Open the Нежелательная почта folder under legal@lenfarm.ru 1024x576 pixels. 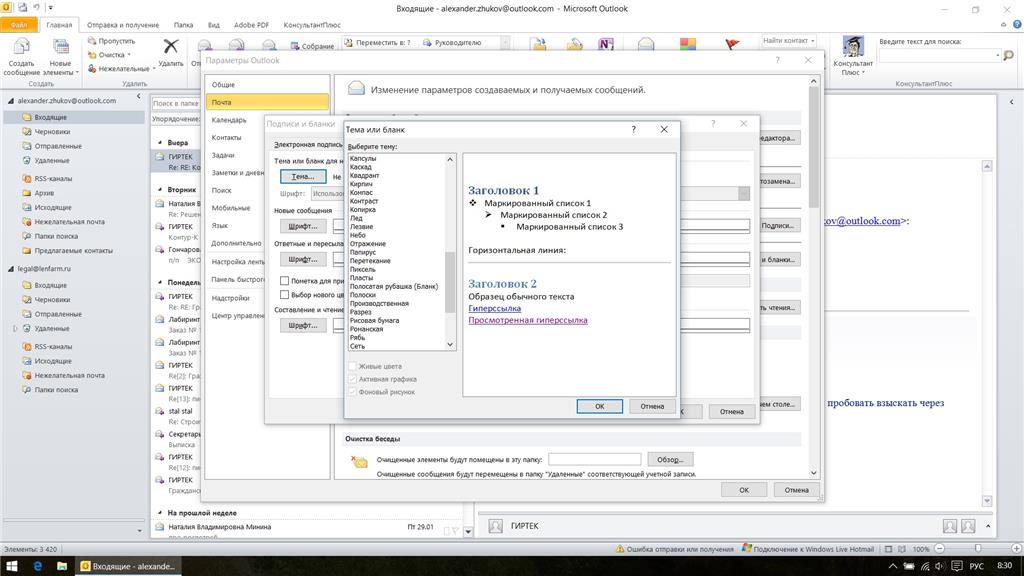coord(69,376)
